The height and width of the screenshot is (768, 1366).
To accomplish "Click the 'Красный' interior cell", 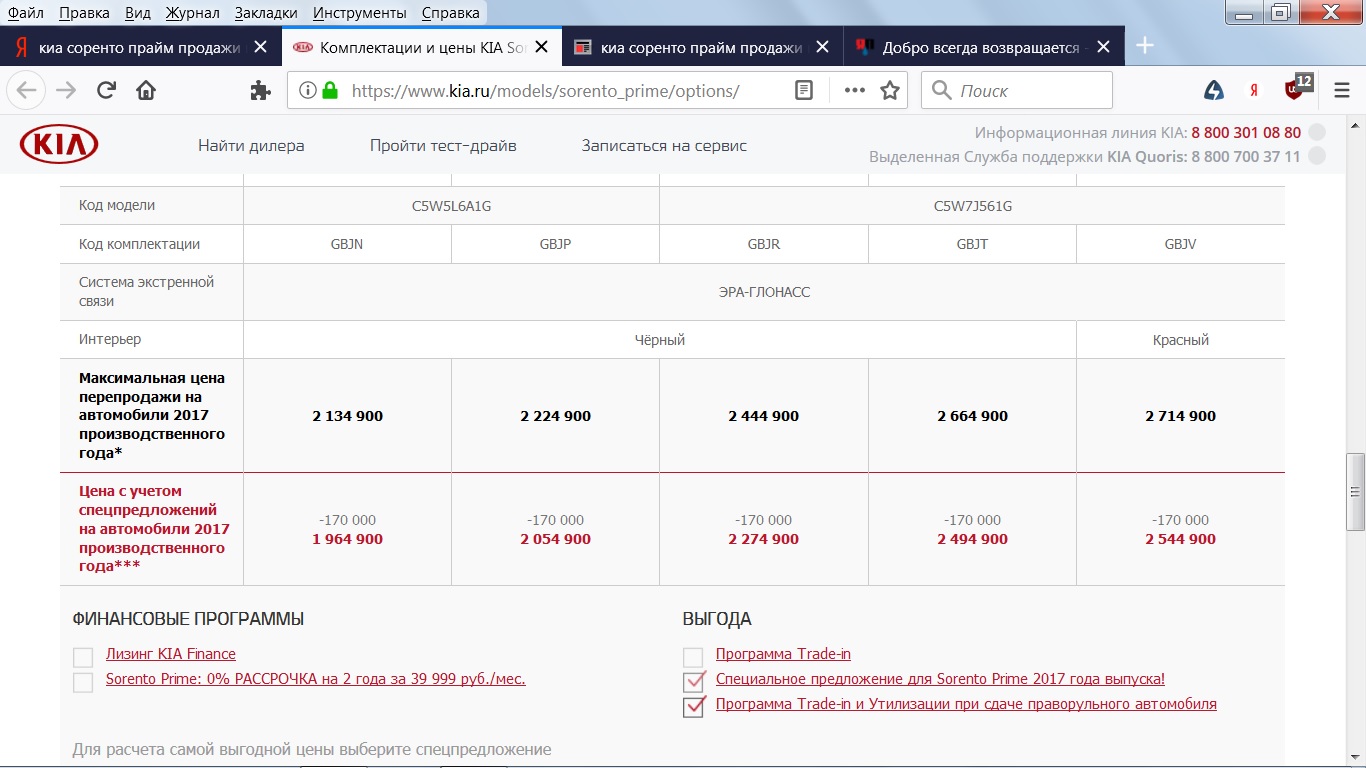I will tap(1181, 340).
